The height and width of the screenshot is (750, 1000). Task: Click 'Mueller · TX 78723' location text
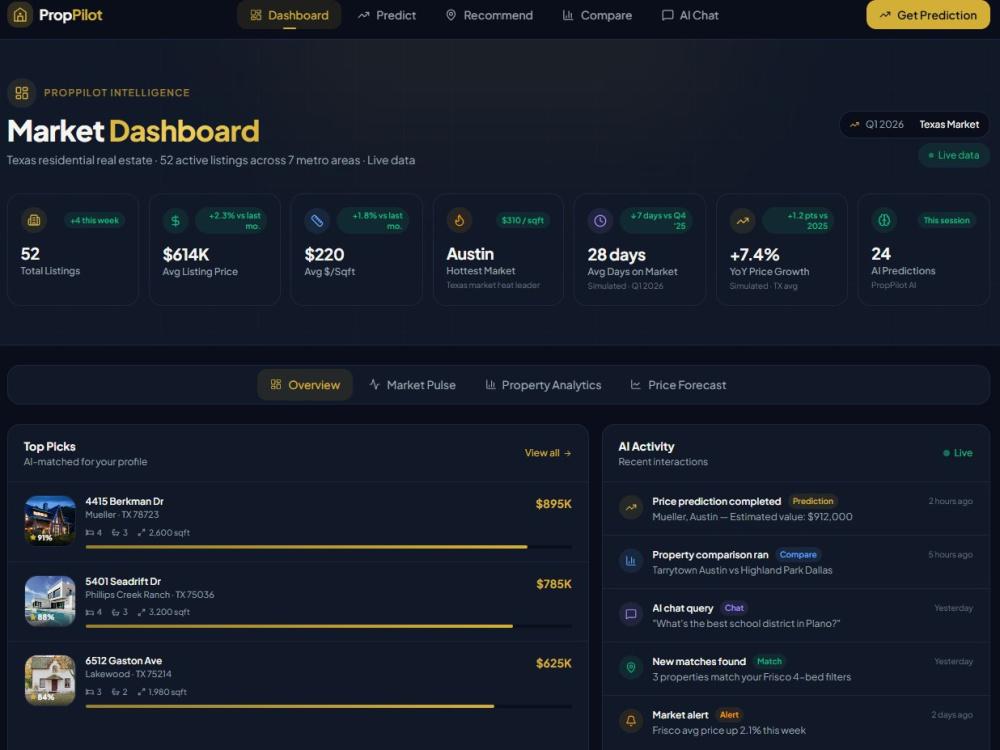tap(122, 515)
